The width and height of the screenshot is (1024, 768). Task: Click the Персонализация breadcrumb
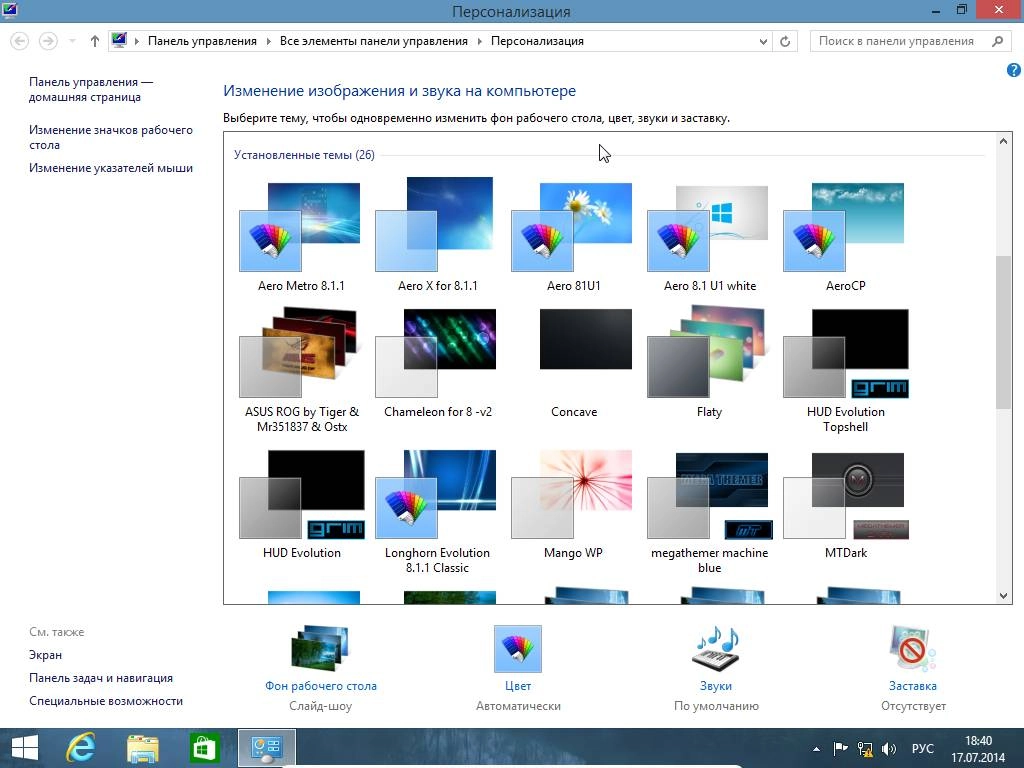tap(537, 41)
